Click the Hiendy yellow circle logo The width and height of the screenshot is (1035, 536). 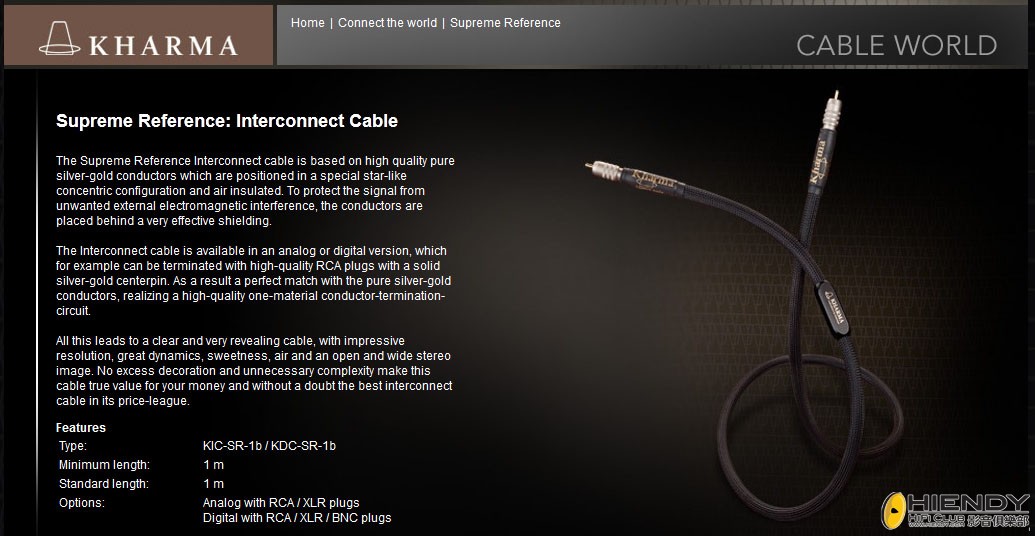894,510
